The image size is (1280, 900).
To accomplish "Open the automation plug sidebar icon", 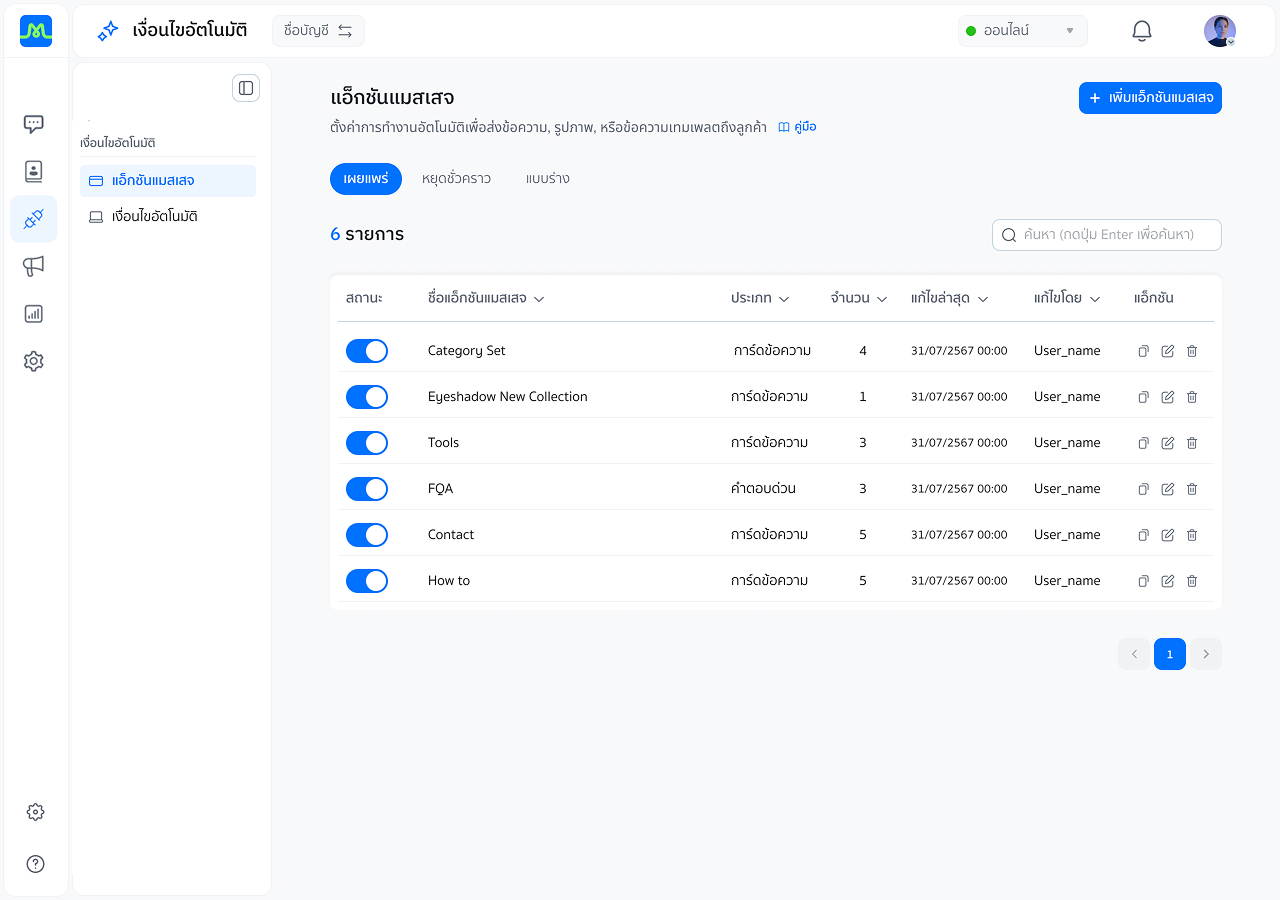I will click(x=34, y=219).
